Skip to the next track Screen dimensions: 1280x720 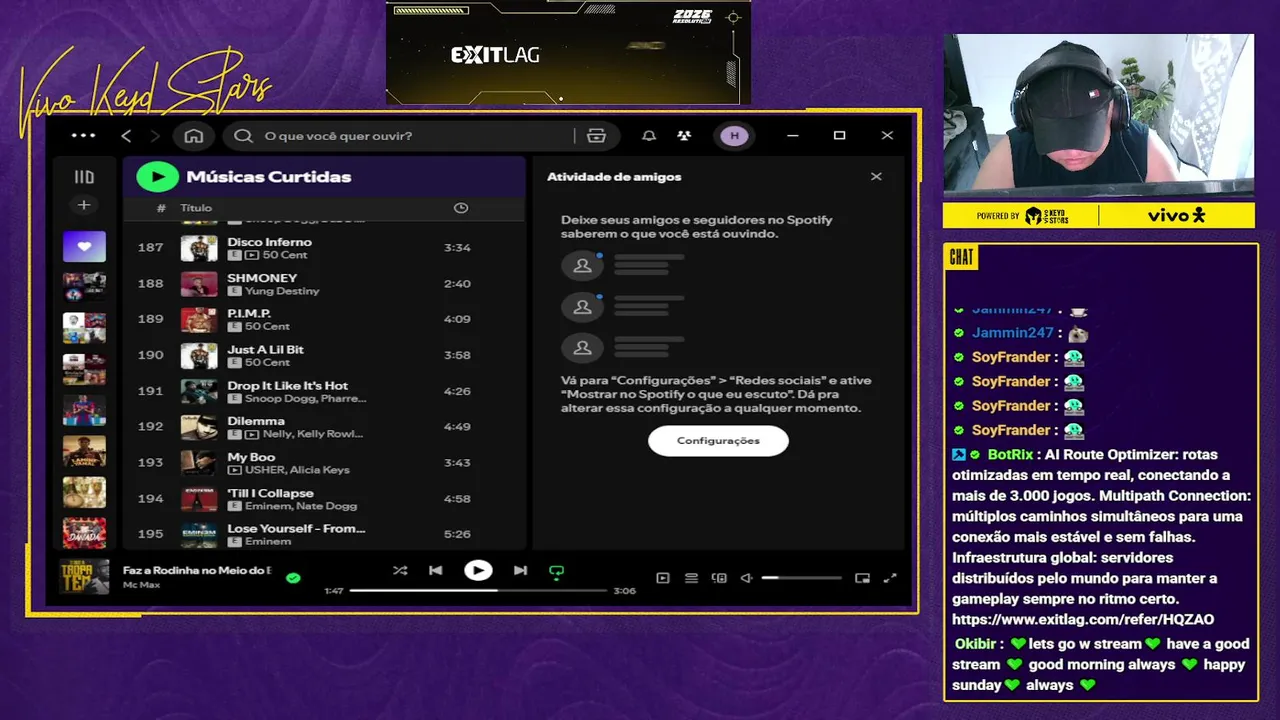(520, 570)
